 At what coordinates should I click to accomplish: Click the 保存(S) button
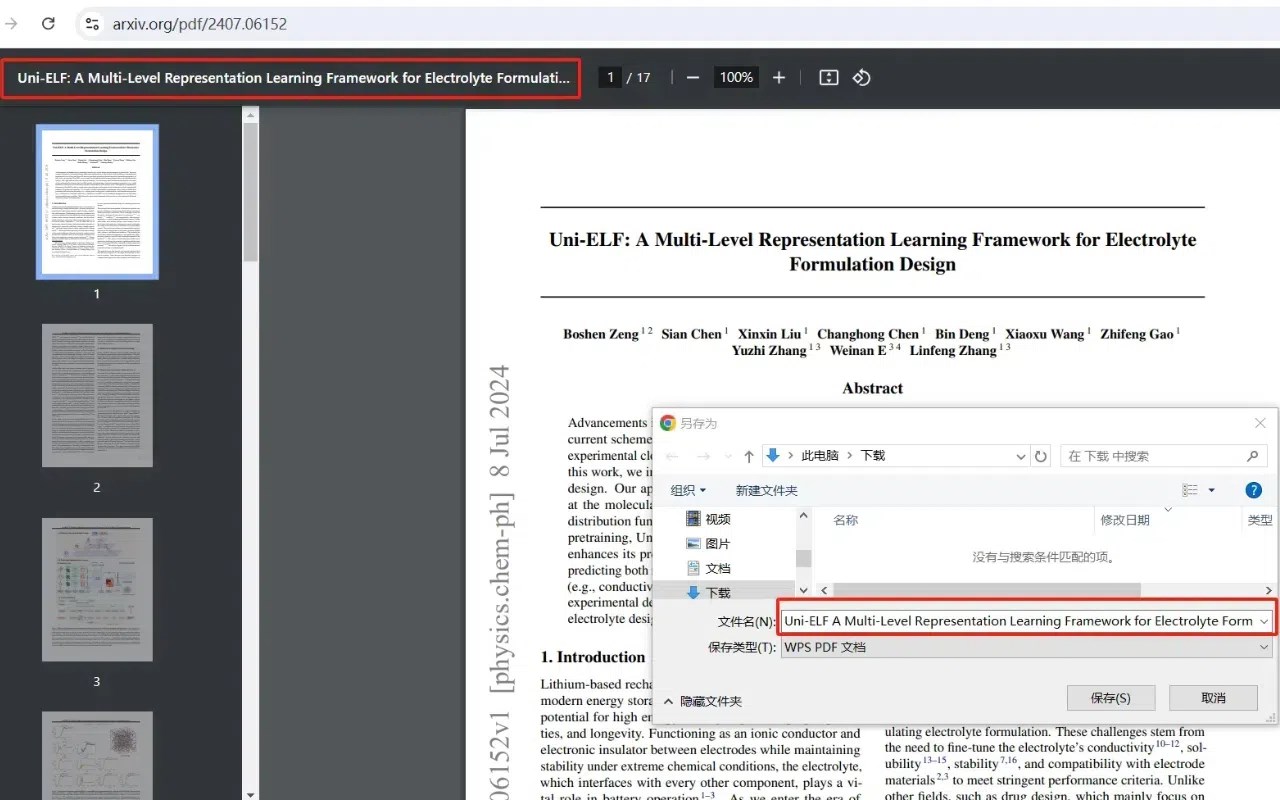click(x=1111, y=698)
